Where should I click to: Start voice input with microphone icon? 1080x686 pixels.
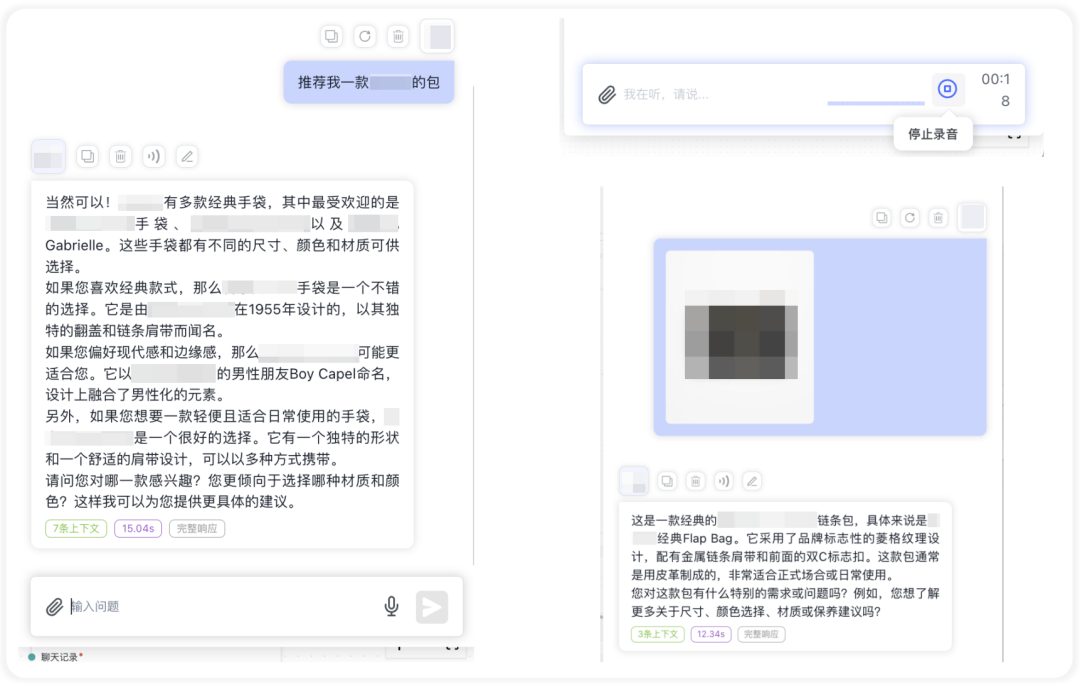(x=391, y=606)
